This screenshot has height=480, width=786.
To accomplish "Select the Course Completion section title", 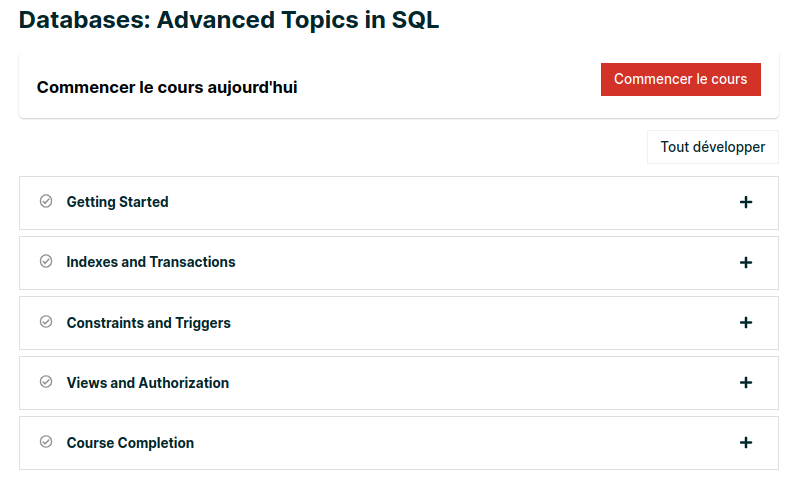I will (x=130, y=443).
